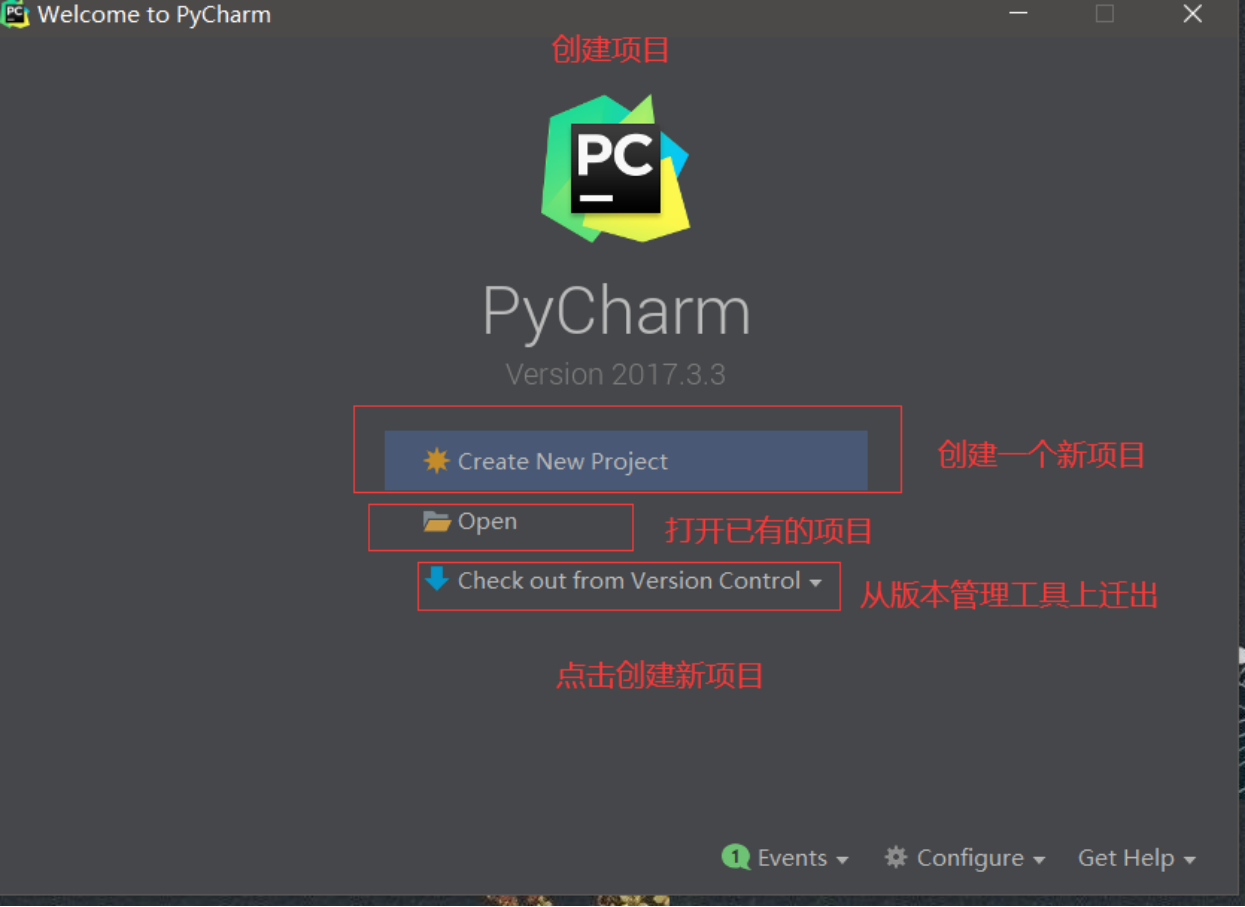Image resolution: width=1245 pixels, height=907 pixels.
Task: Choose the Open project option
Action: [x=487, y=521]
